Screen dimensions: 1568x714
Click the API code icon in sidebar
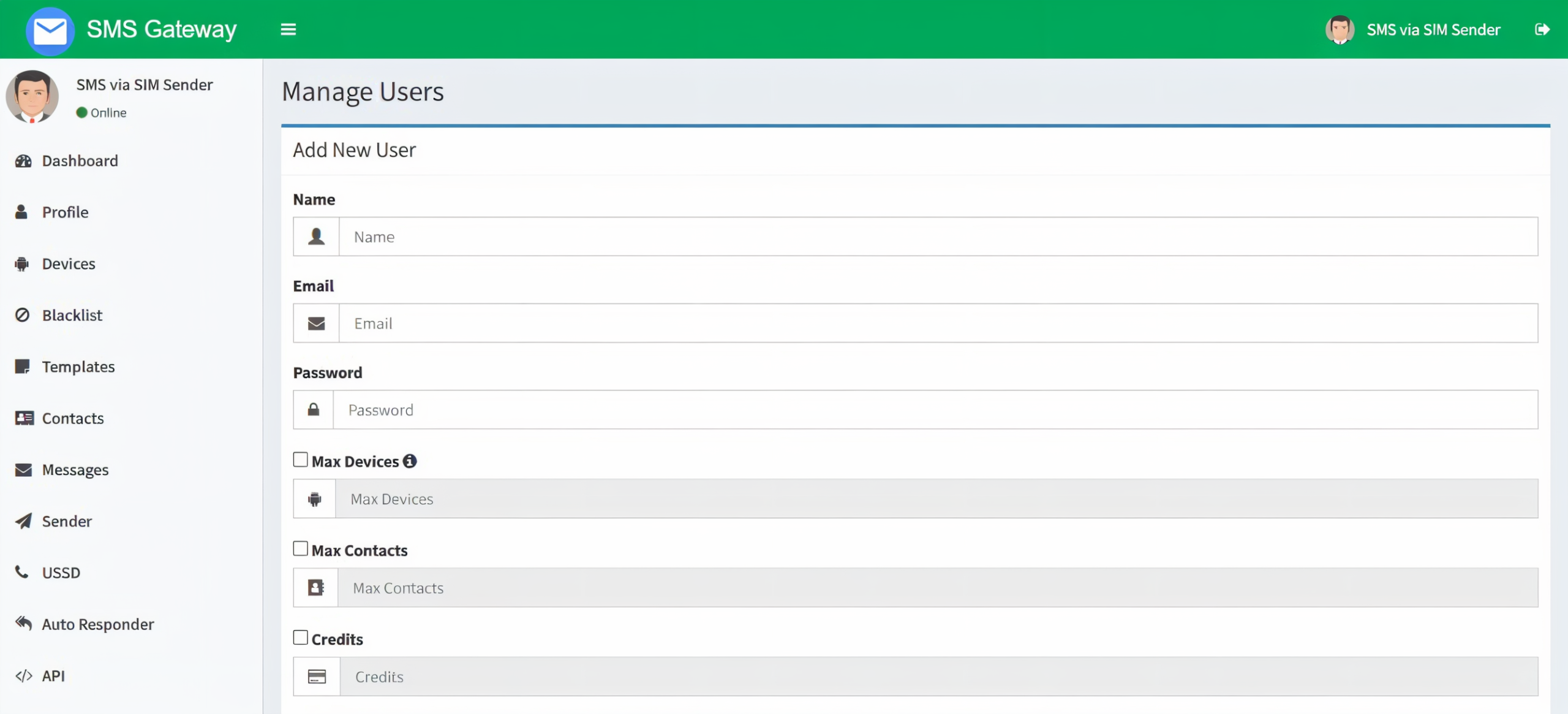(x=23, y=675)
